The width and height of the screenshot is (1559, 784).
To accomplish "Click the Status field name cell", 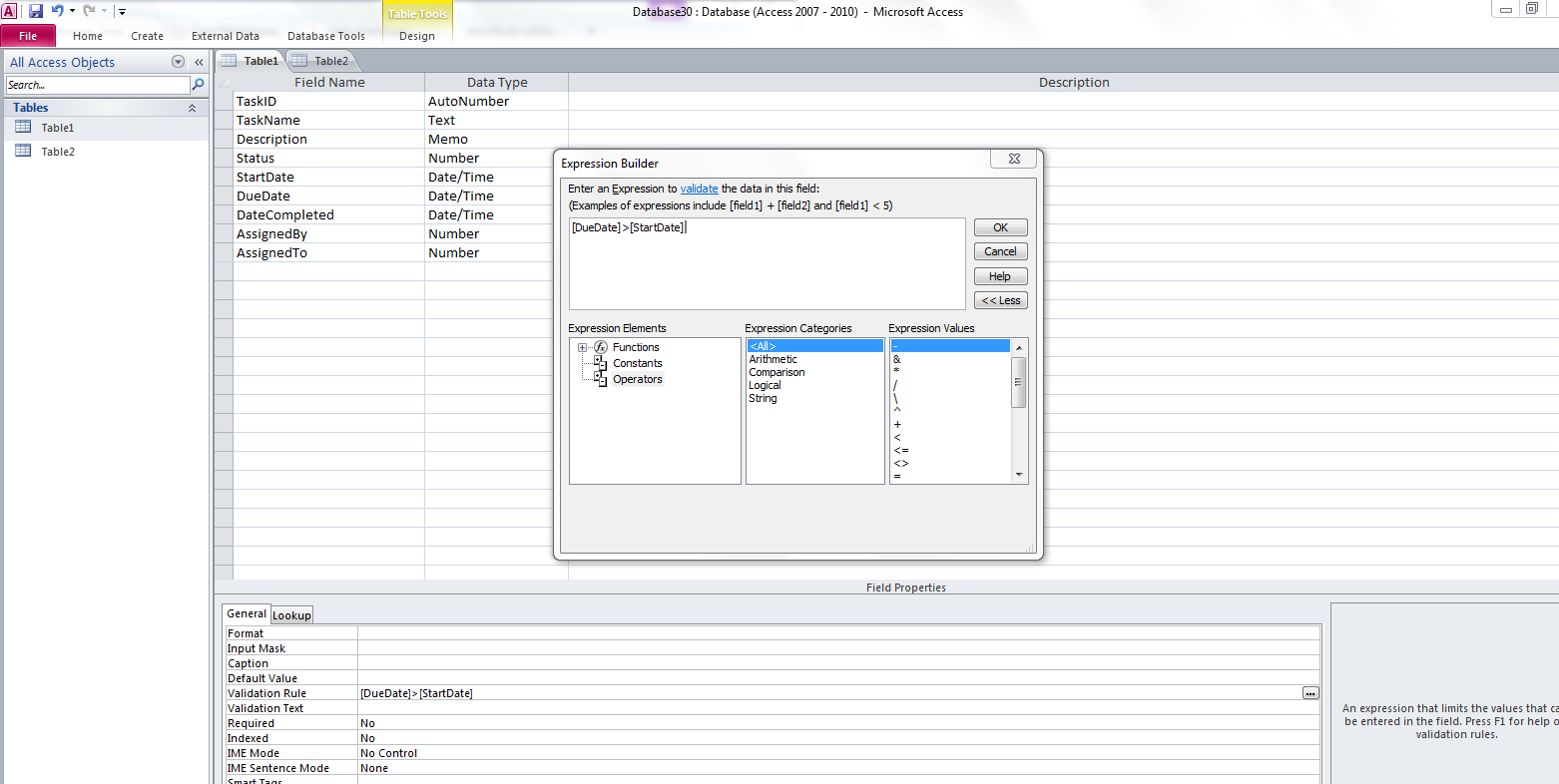I will [328, 158].
